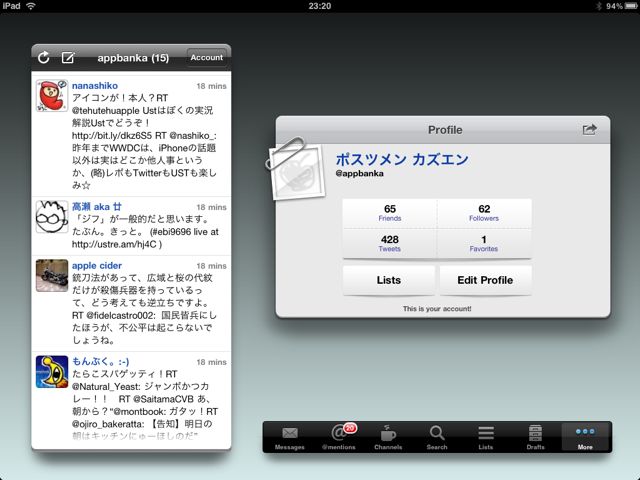The width and height of the screenshot is (640, 480).
Task: Tap the Edit Profile button
Action: pyautogui.click(x=485, y=280)
